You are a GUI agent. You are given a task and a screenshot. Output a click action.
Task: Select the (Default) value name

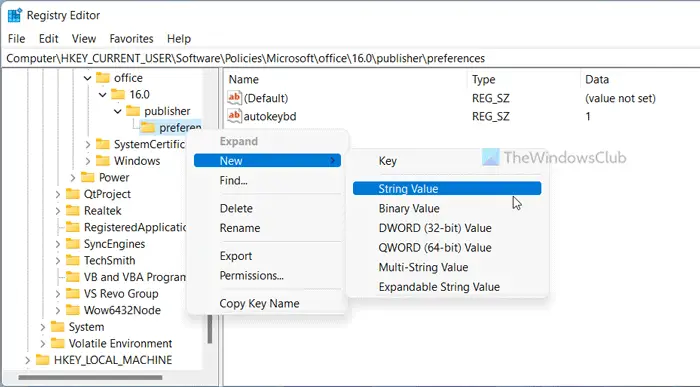pos(266,98)
